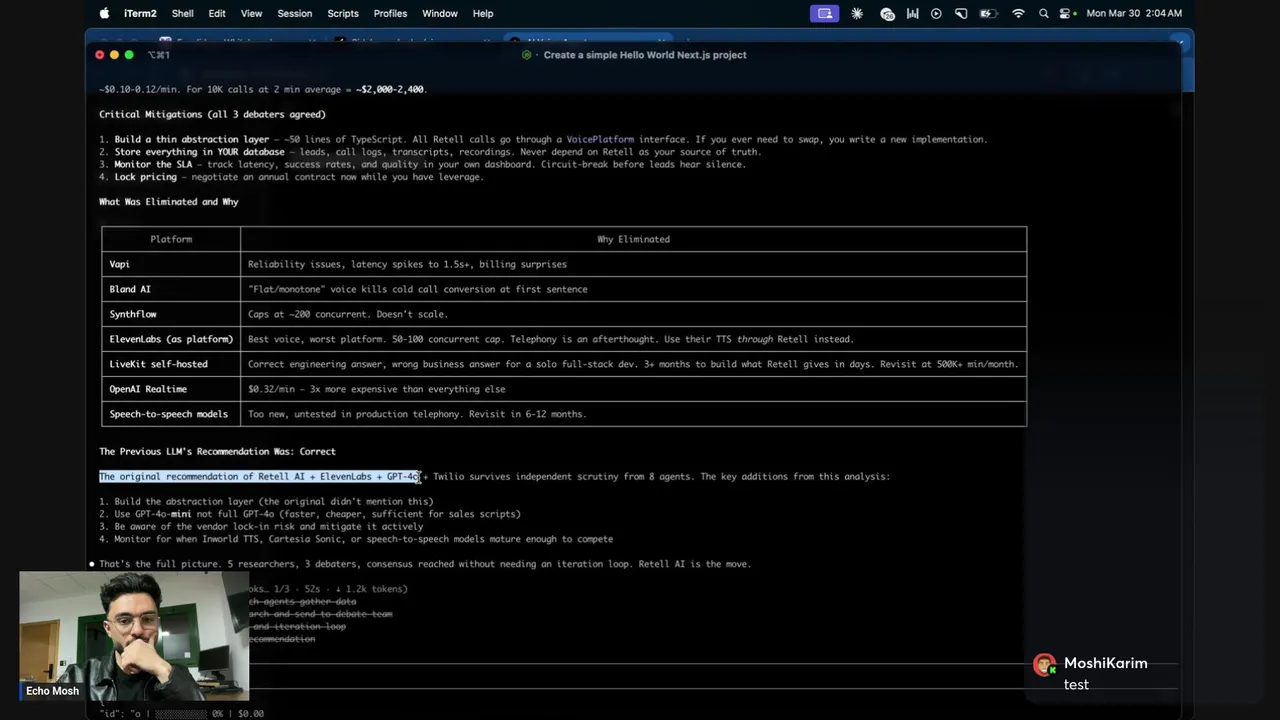Click the Vapi platform cell
The height and width of the screenshot is (720, 1280).
(x=171, y=264)
